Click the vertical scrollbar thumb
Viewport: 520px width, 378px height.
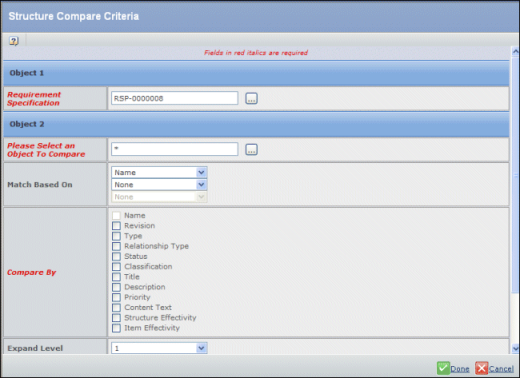[515, 175]
